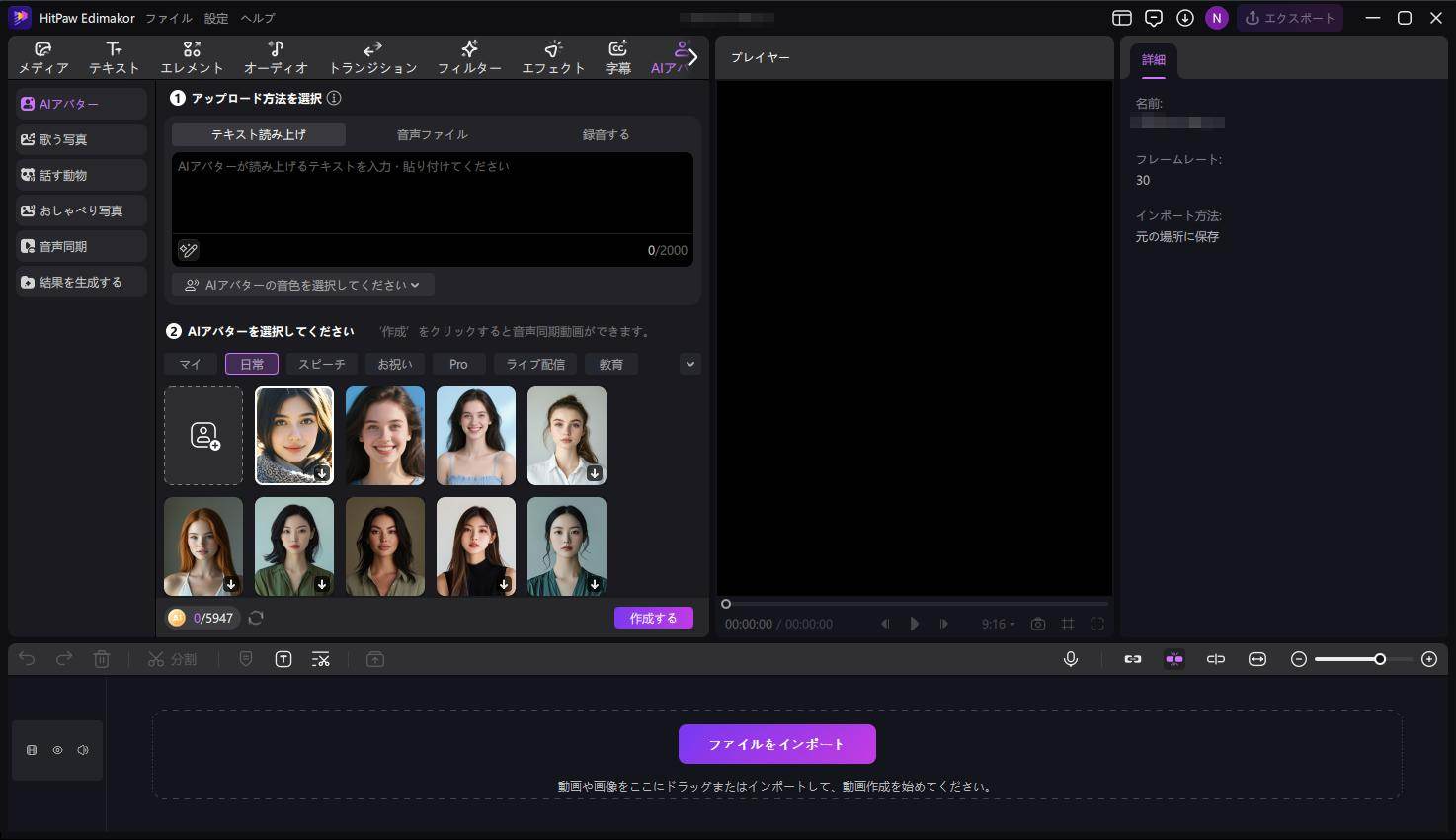
Task: Open the N user account avatar
Action: 1217,18
